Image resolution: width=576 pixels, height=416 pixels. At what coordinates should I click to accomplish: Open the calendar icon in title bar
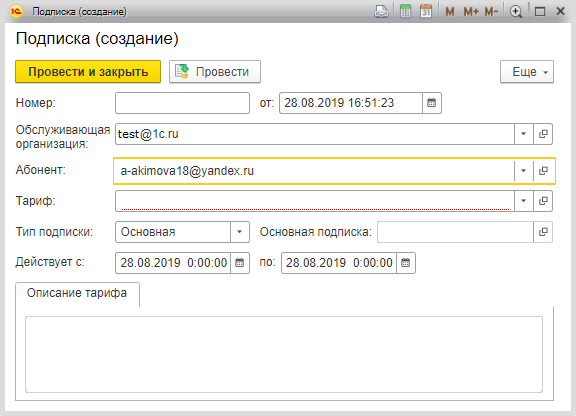(x=426, y=11)
